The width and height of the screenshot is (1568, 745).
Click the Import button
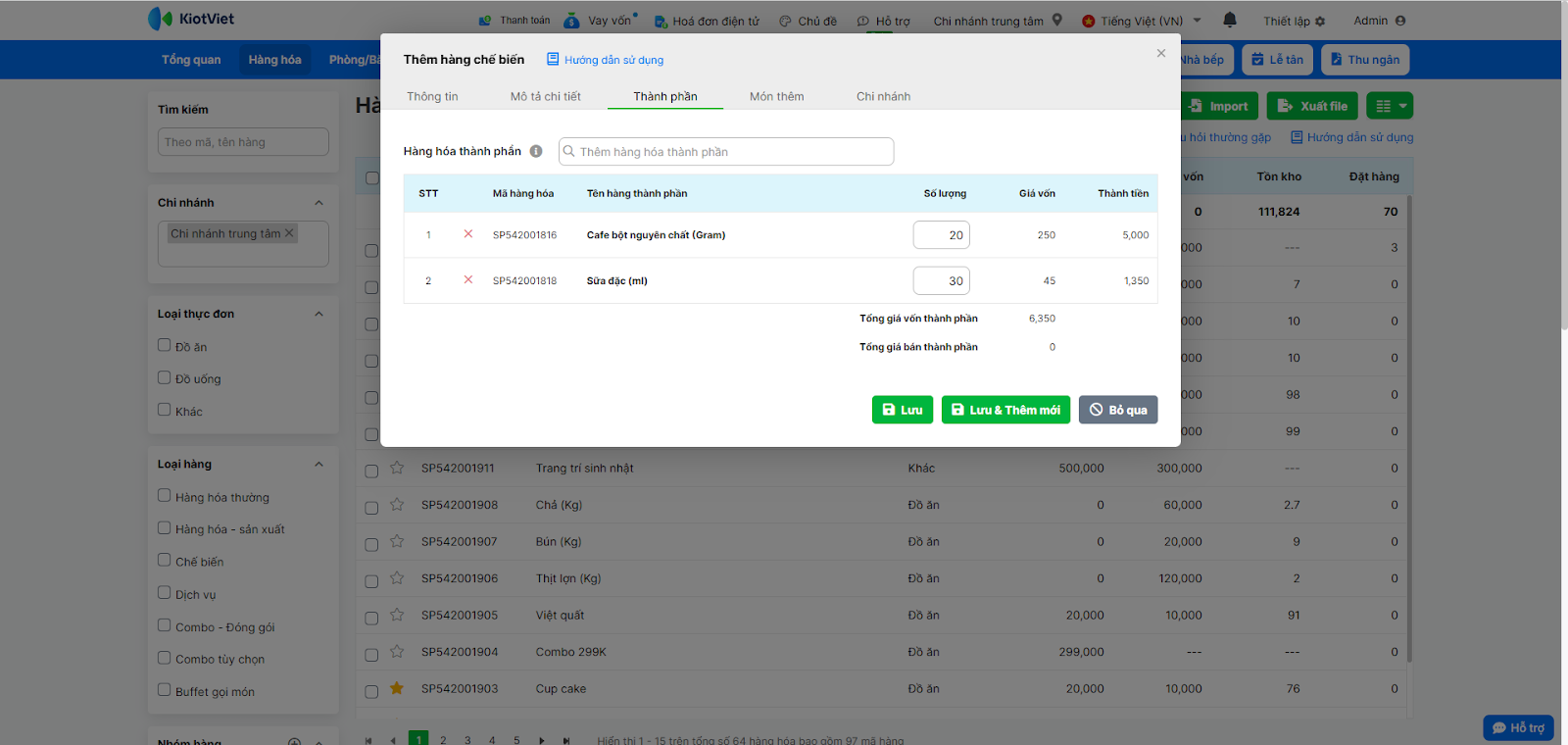point(1218,106)
